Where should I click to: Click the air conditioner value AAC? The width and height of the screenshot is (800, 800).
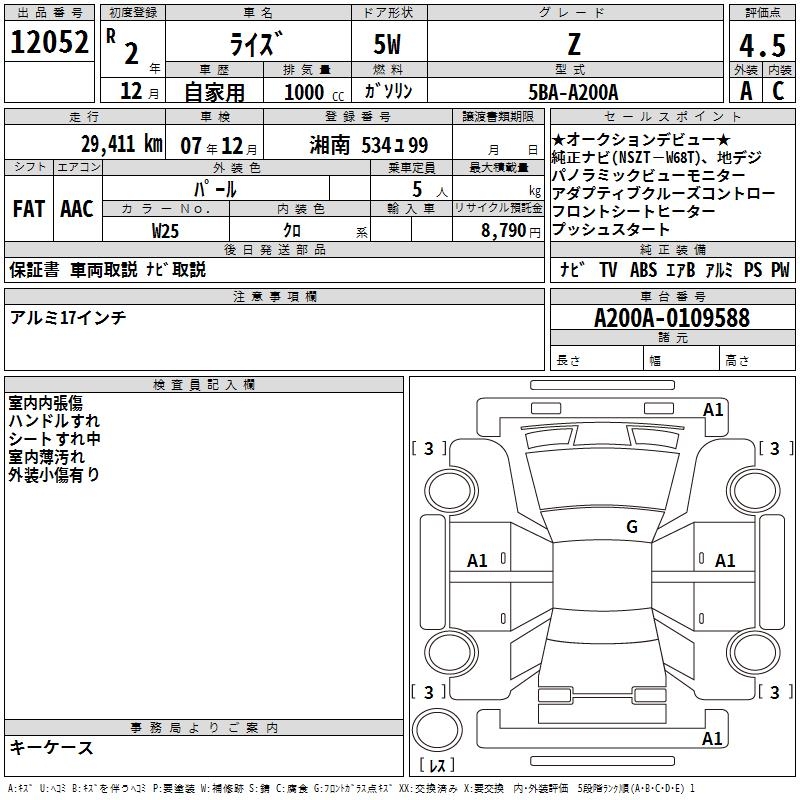[77, 209]
